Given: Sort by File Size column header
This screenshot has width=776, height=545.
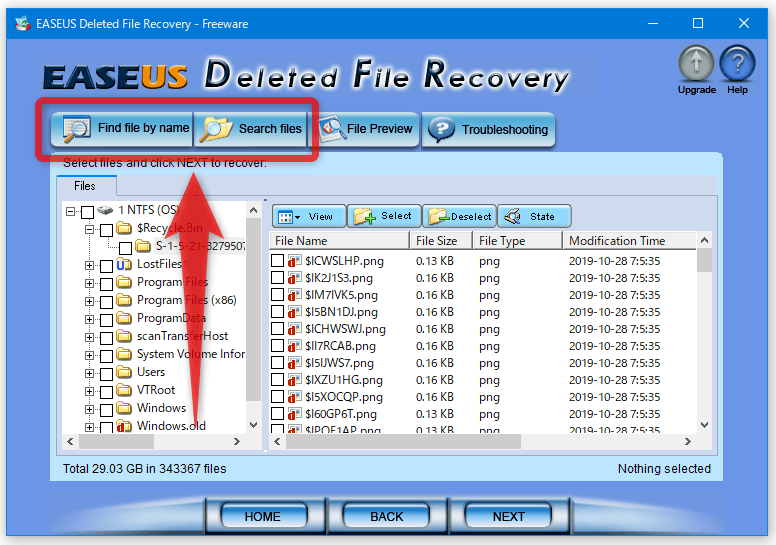Looking at the screenshot, I should [441, 241].
